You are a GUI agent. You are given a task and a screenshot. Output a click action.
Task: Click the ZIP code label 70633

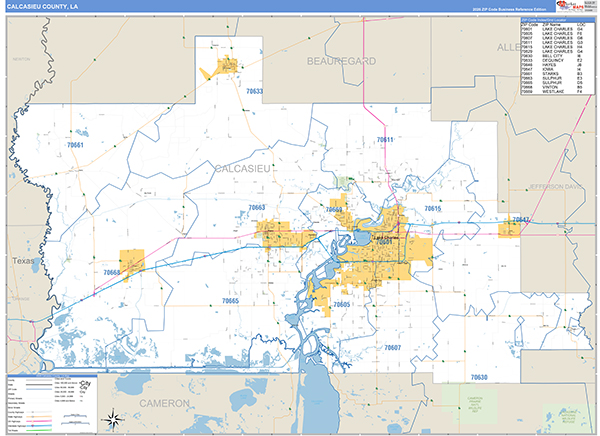254,91
